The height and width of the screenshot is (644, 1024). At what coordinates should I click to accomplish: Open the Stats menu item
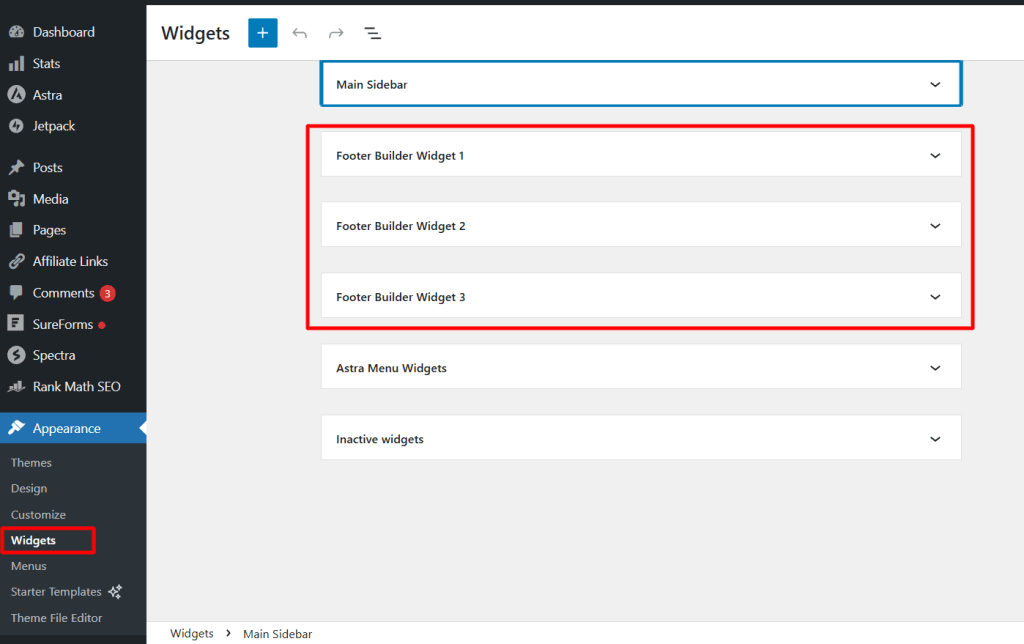coord(46,64)
